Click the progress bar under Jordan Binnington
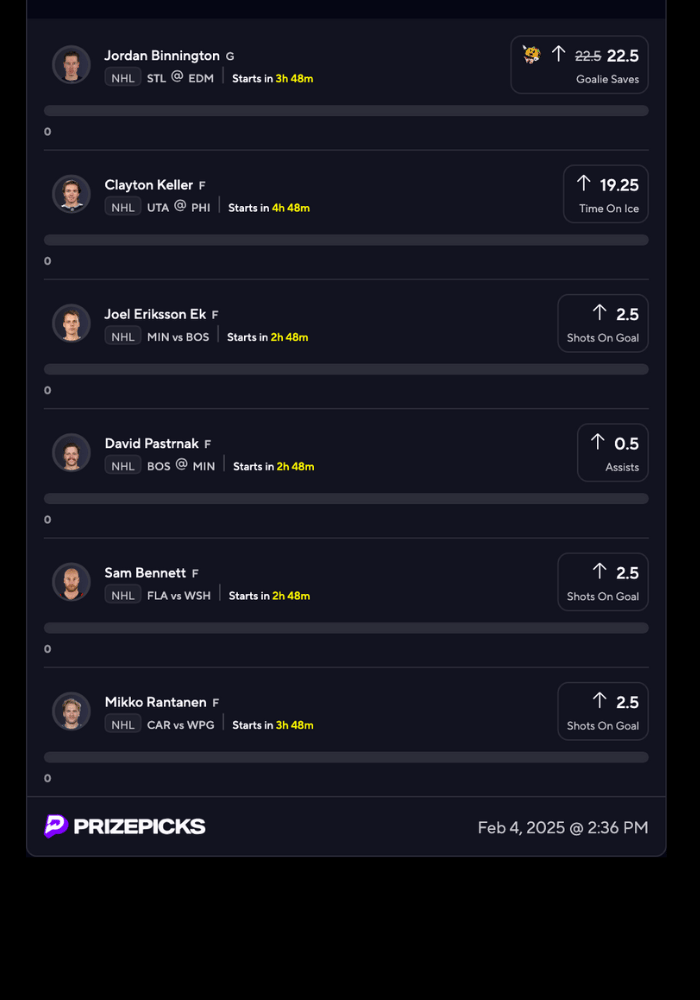700x1000 pixels. coord(346,111)
